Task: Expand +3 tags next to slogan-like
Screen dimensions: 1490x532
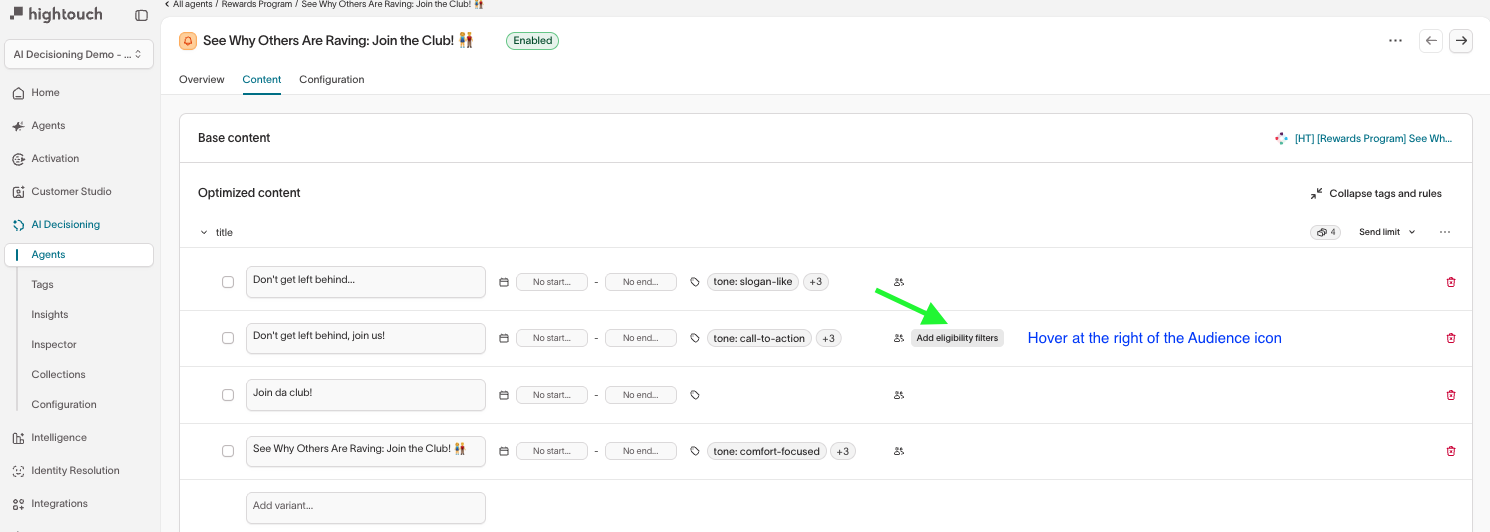Action: (816, 282)
